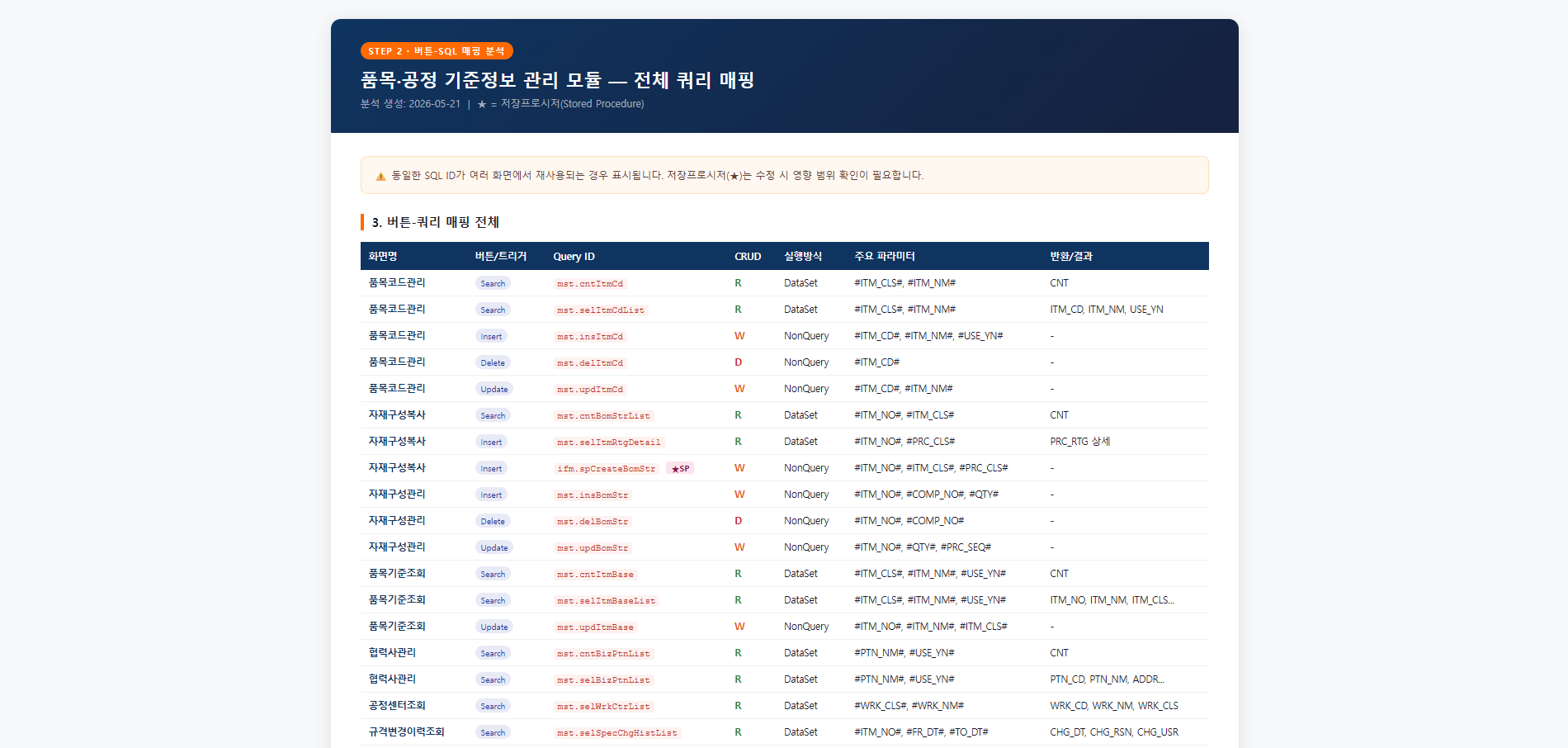Click the query ID mst.insItmCd
The height and width of the screenshot is (748, 1568).
590,337
